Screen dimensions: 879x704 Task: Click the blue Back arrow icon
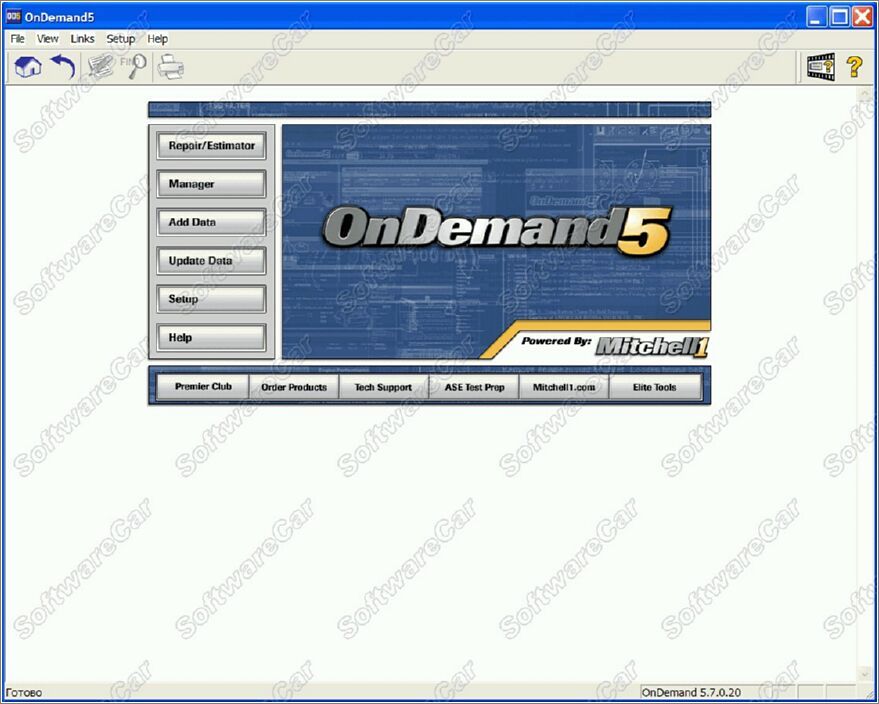[63, 67]
